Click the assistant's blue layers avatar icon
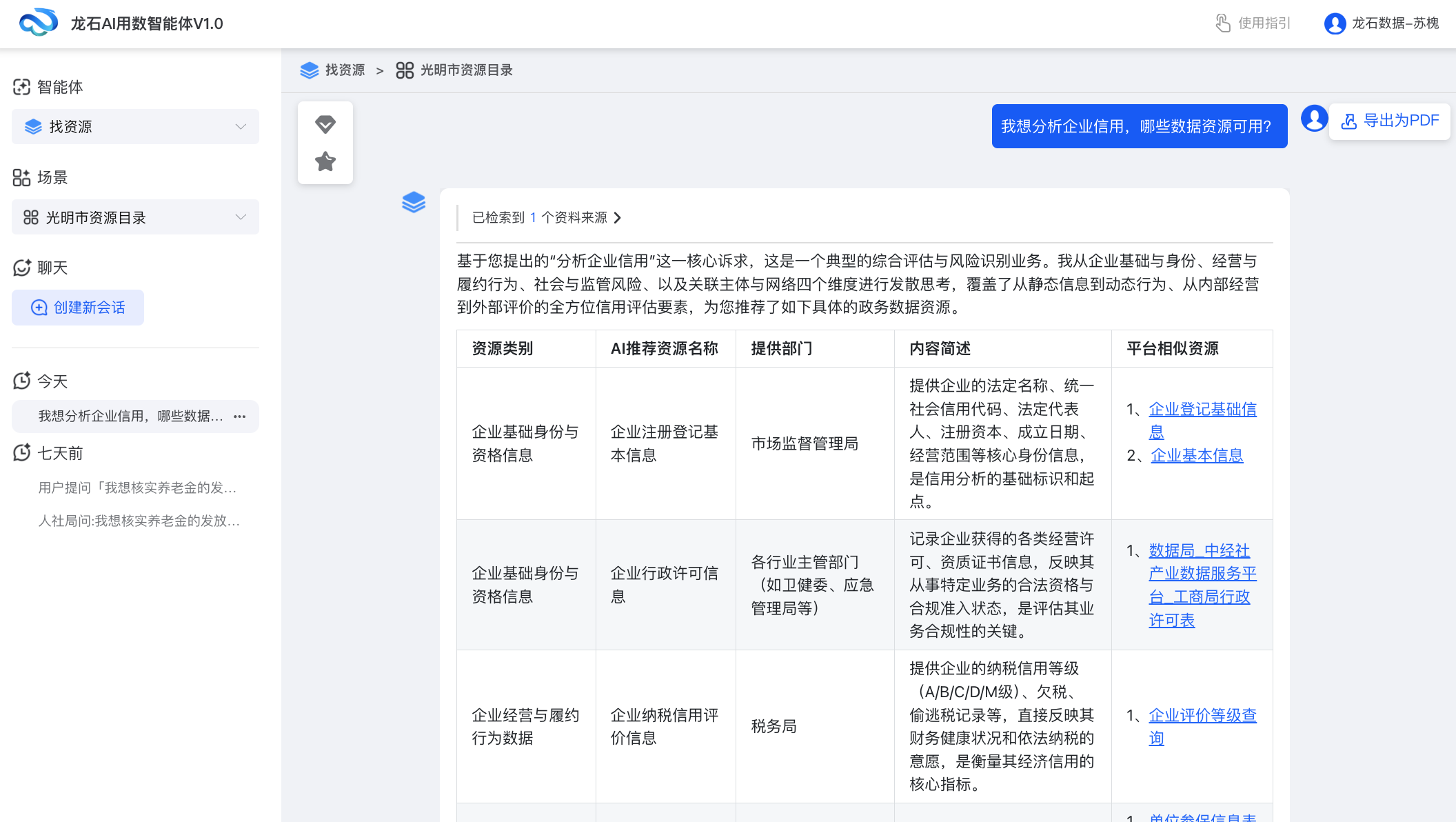 [414, 202]
